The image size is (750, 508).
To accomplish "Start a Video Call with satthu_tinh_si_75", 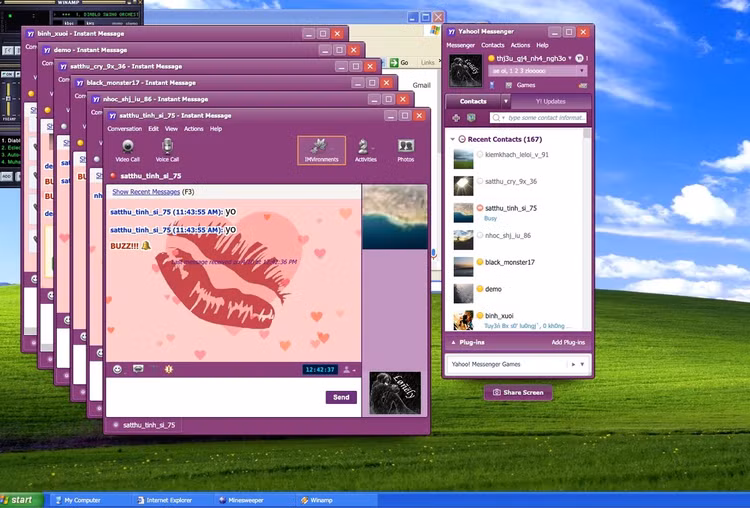I will pyautogui.click(x=127, y=149).
